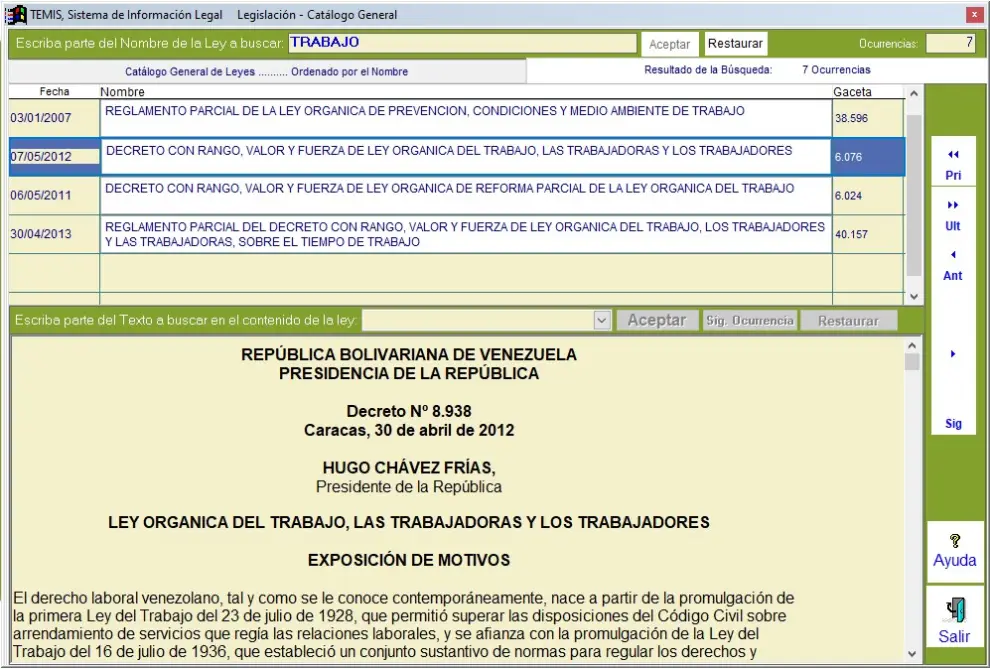Expand the content text search dropdown
The width and height of the screenshot is (990, 669).
601,321
